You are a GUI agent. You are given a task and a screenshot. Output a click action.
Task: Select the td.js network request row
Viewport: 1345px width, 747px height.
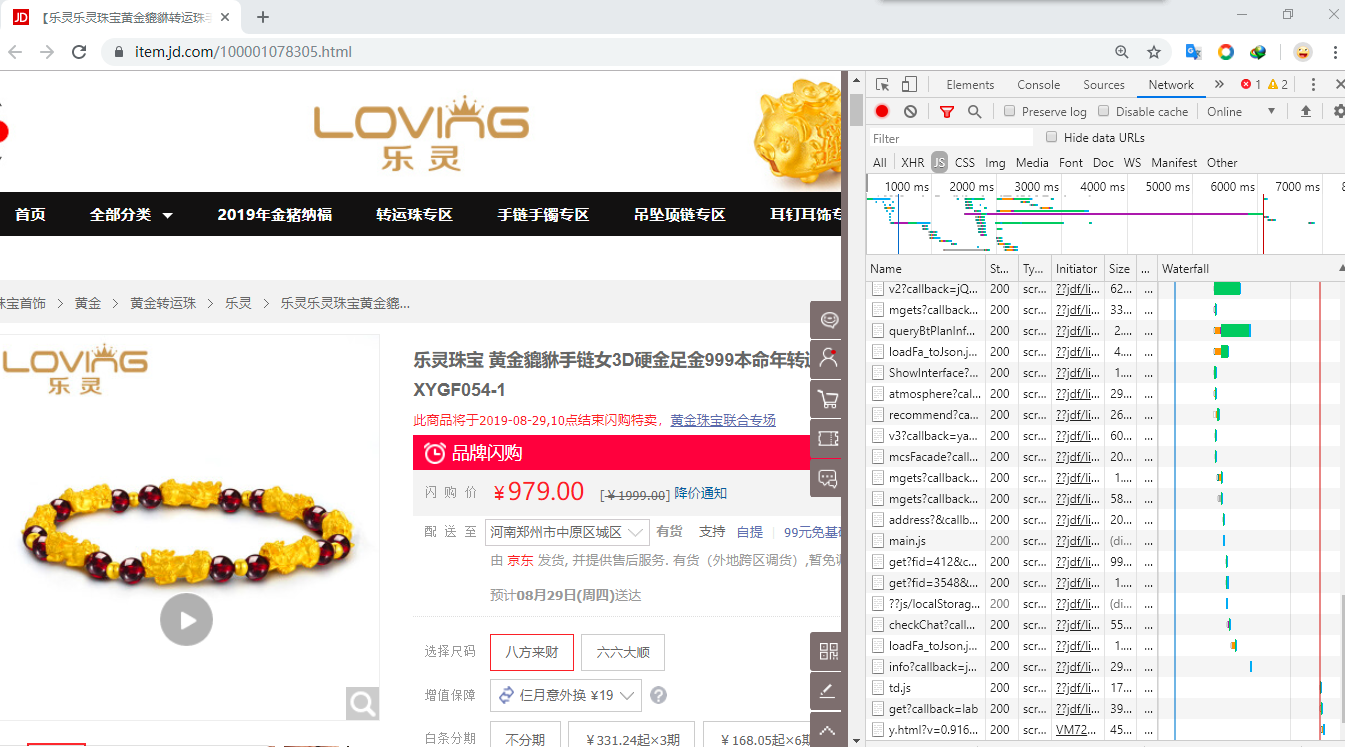tap(1105, 688)
